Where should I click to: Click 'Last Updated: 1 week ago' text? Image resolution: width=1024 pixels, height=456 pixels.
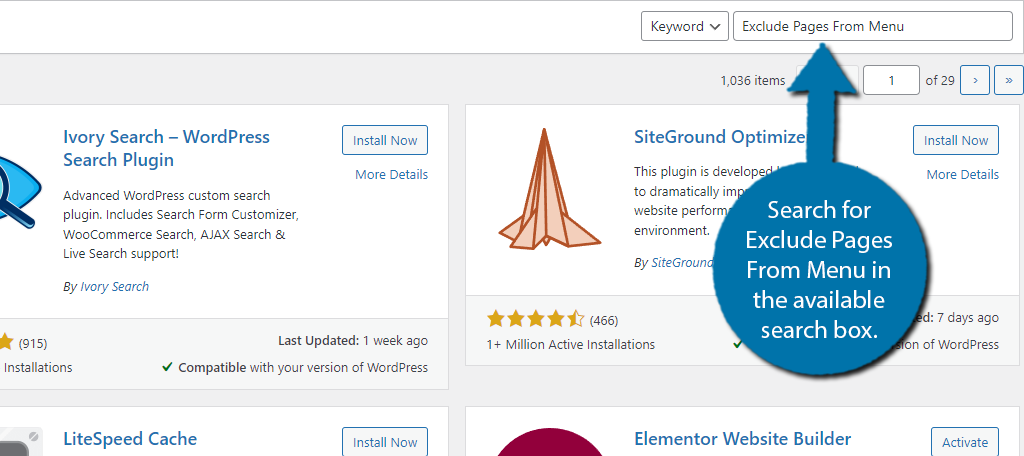[x=353, y=340]
